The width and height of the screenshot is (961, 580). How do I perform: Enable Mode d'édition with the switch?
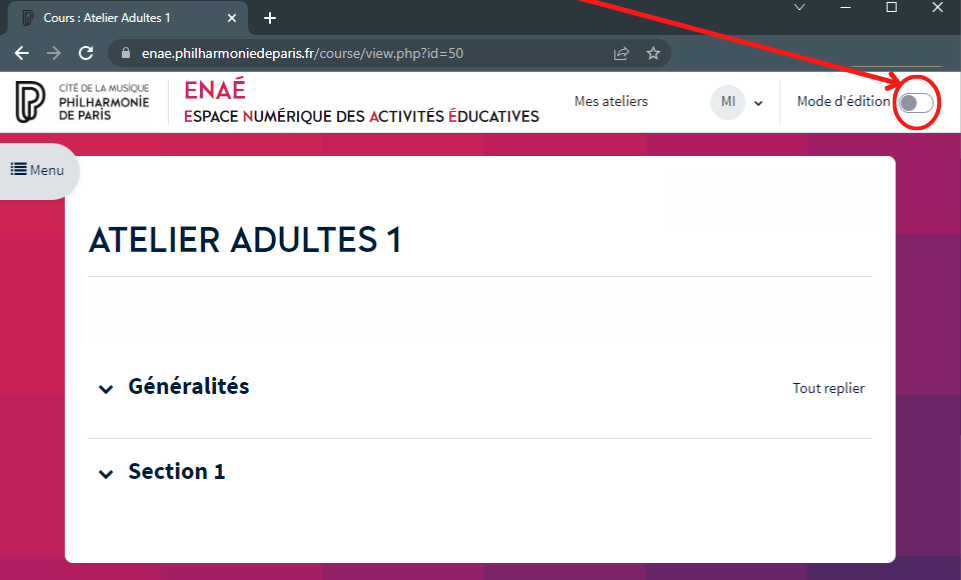[916, 102]
